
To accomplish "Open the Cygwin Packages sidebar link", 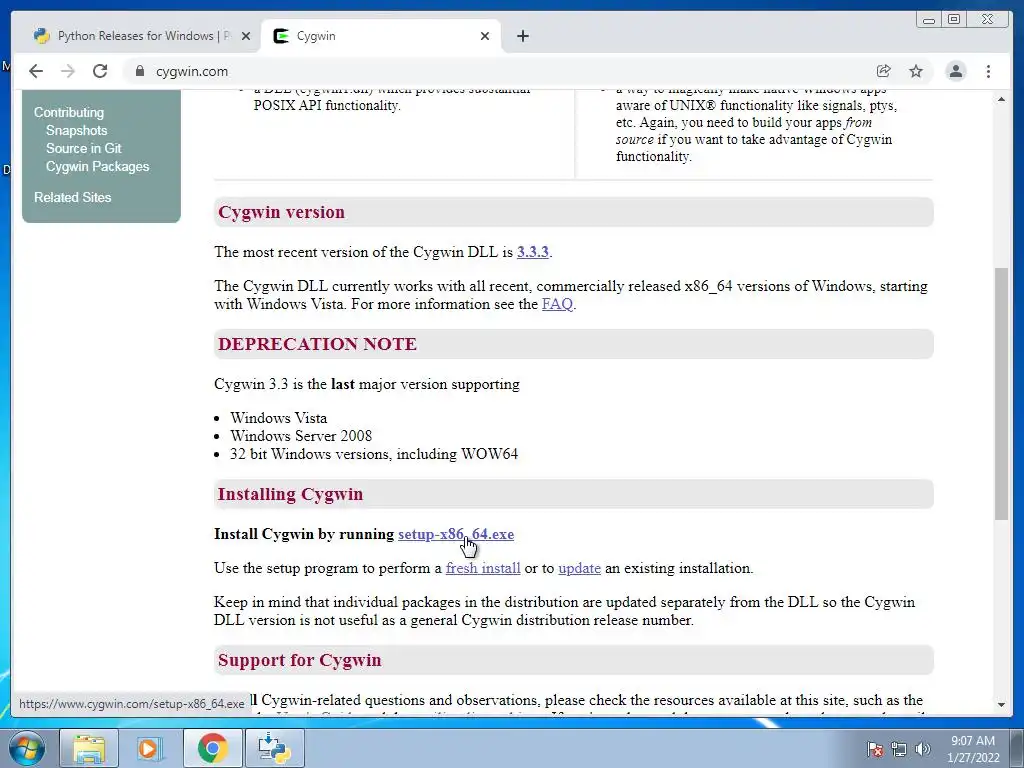I will [x=97, y=167].
